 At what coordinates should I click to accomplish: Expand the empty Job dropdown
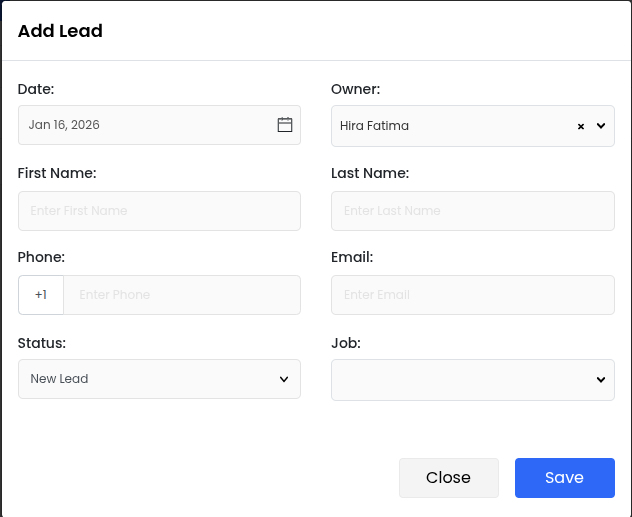coord(472,379)
